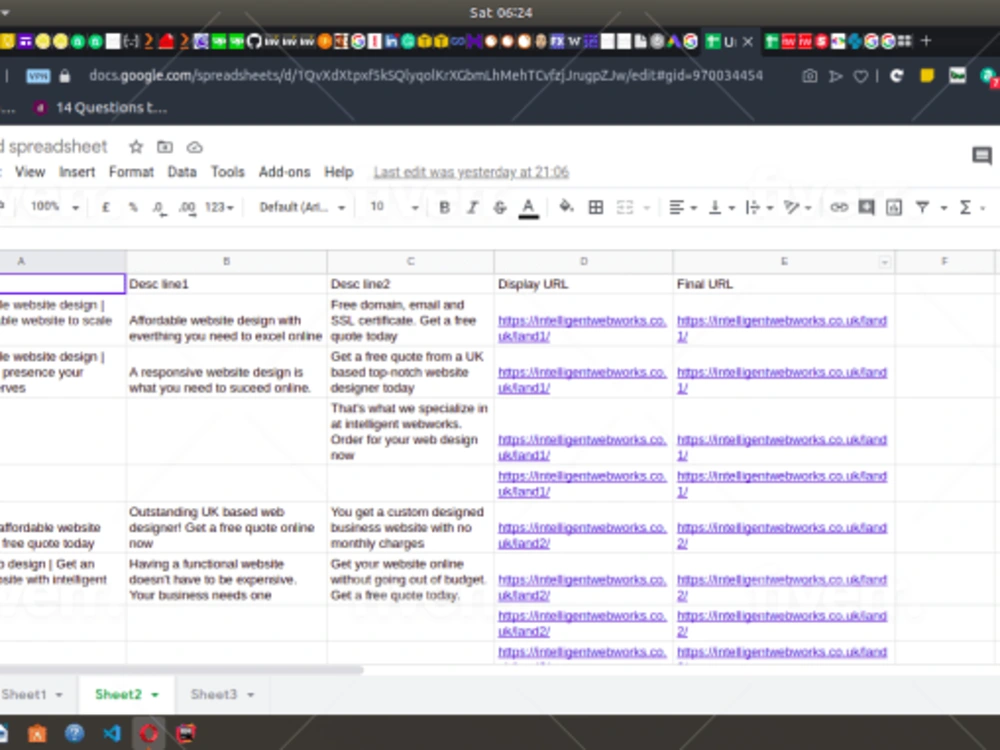Open the Add-ons menu
This screenshot has height=750, width=1000.
(284, 172)
